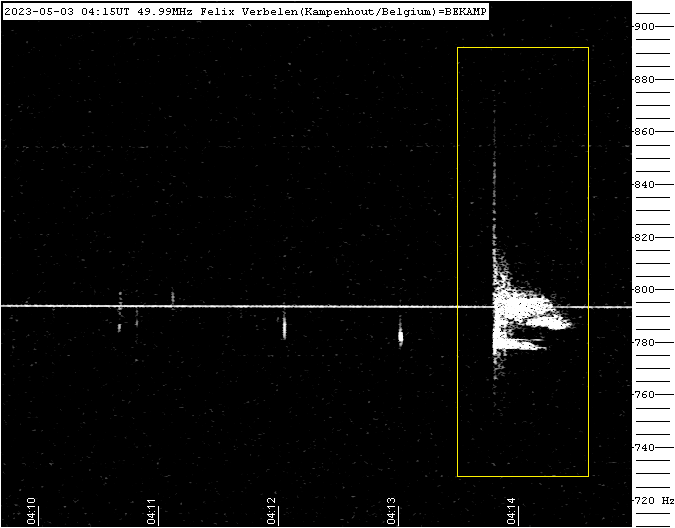
Task: Click the 800 frequency scale label
Action: [x=644, y=290]
